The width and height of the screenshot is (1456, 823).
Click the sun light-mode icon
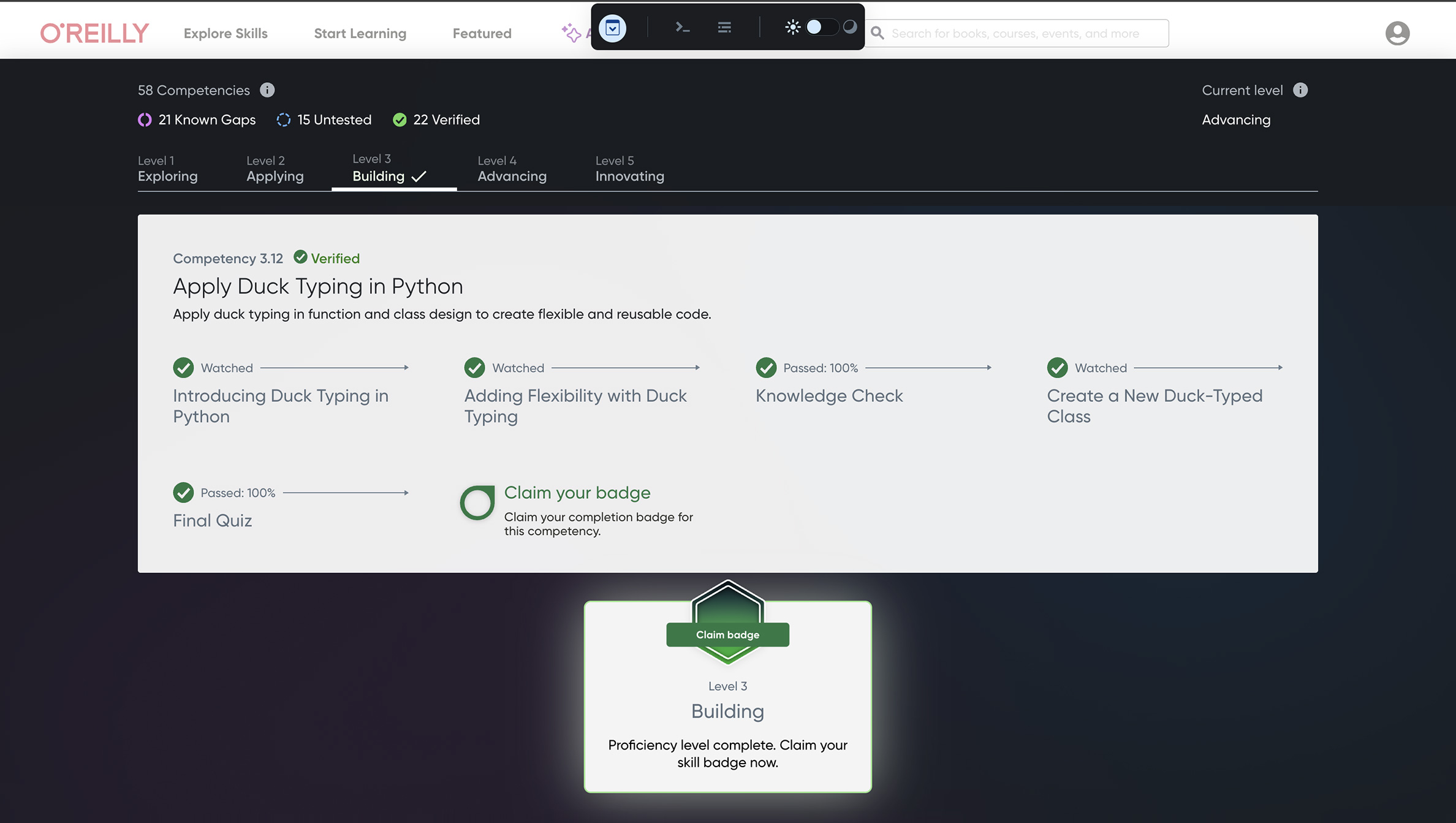[x=792, y=27]
